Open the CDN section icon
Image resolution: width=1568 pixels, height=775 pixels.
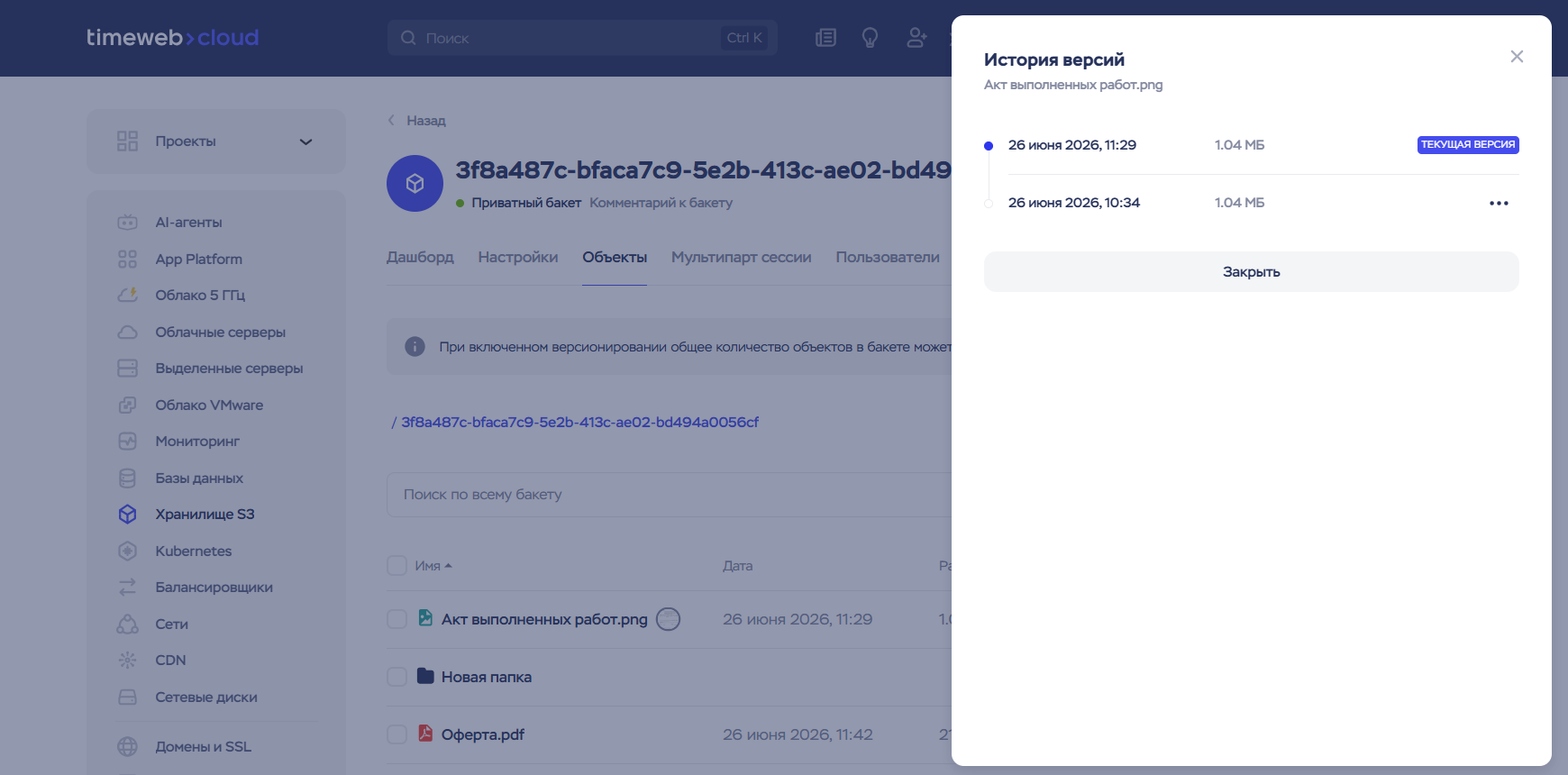pyautogui.click(x=127, y=660)
